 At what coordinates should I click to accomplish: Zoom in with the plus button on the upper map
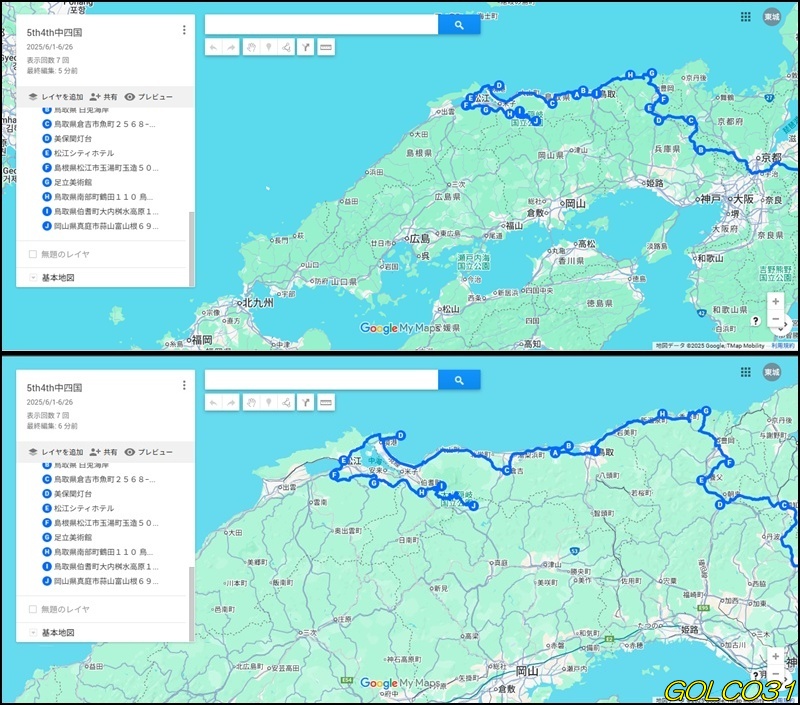pyautogui.click(x=775, y=301)
